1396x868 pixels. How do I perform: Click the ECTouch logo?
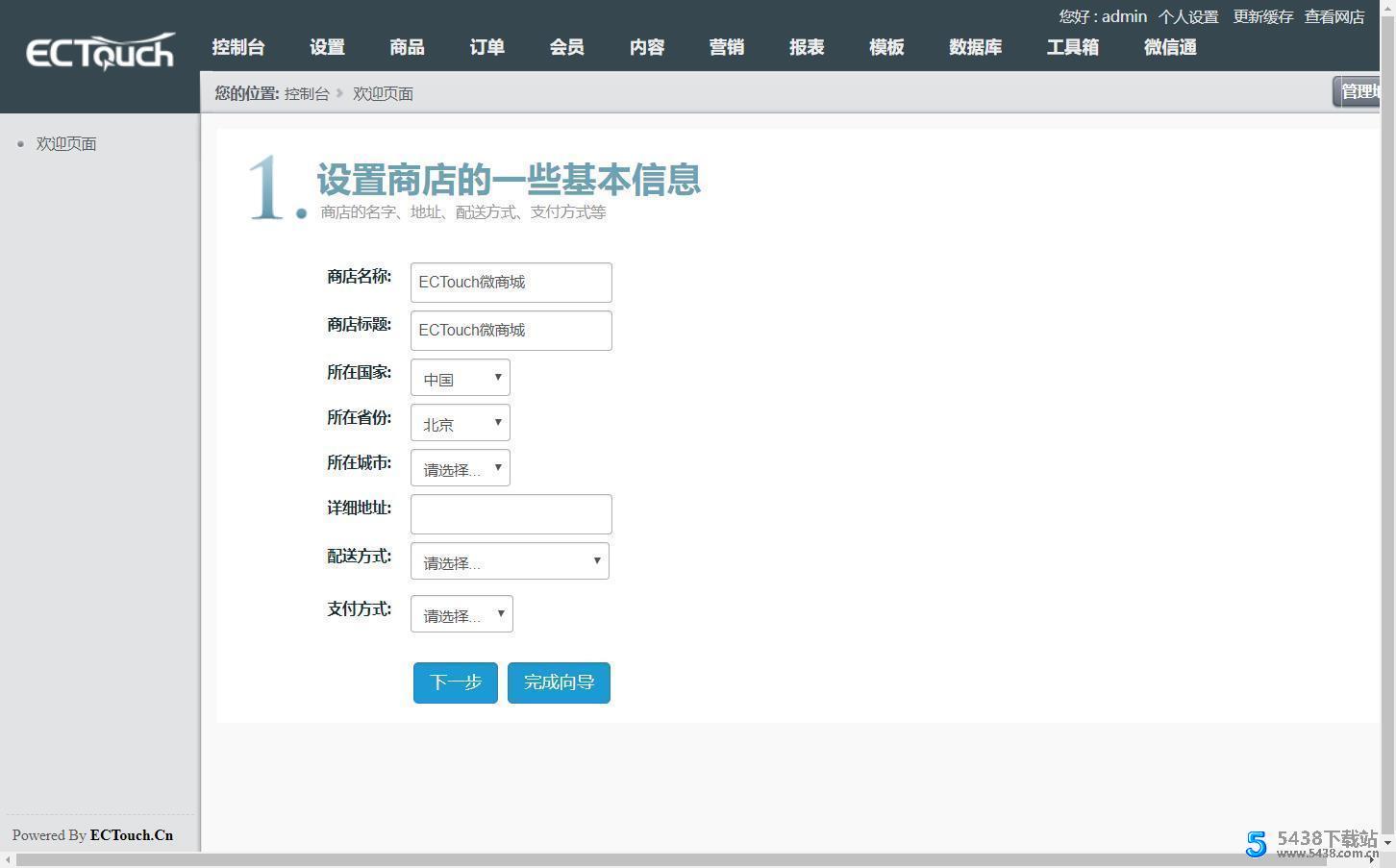pos(100,52)
